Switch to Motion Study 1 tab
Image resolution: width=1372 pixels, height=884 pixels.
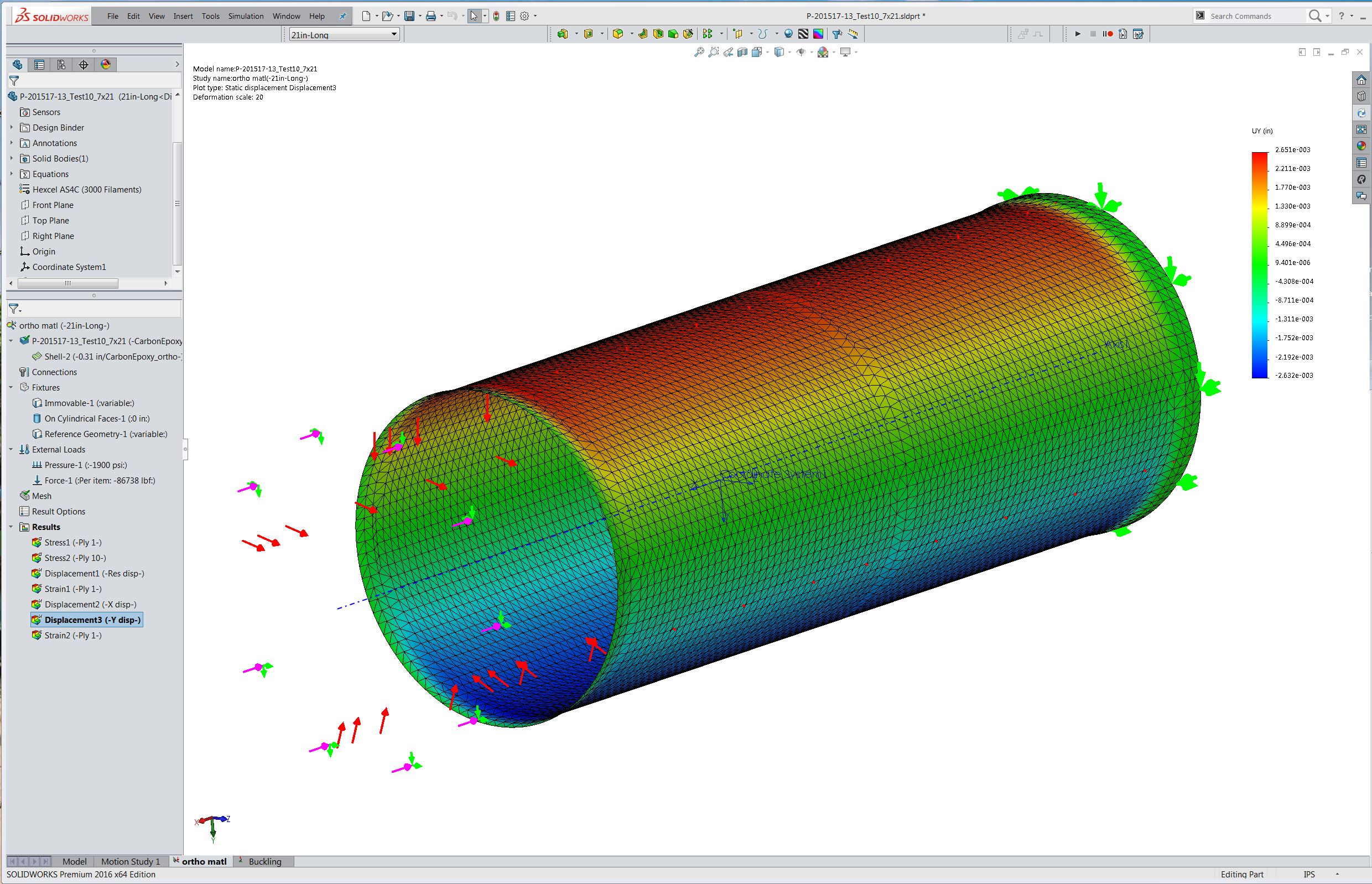pos(131,861)
